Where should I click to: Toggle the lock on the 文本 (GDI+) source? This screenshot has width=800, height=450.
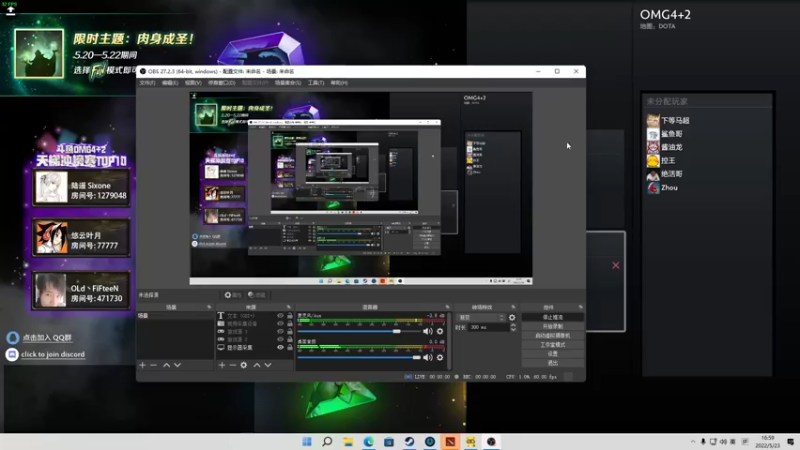pos(290,316)
